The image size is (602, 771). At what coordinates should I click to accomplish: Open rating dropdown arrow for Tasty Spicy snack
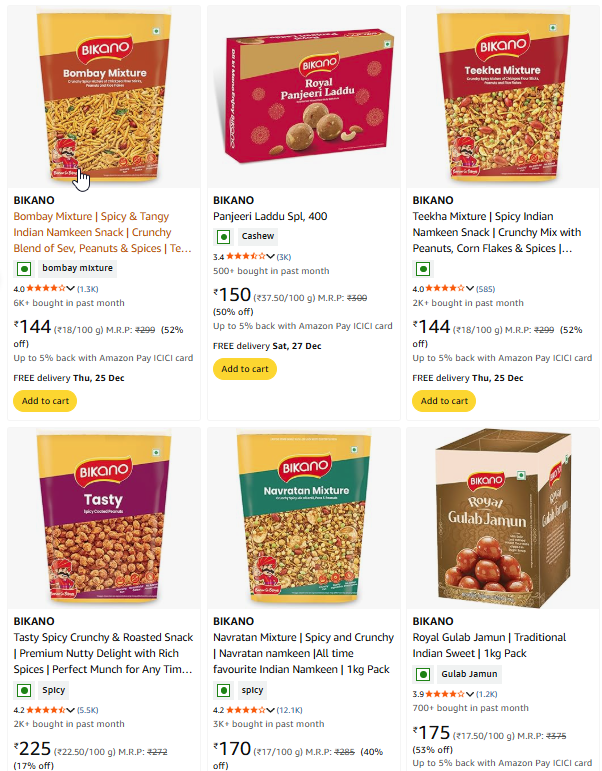coord(71,709)
